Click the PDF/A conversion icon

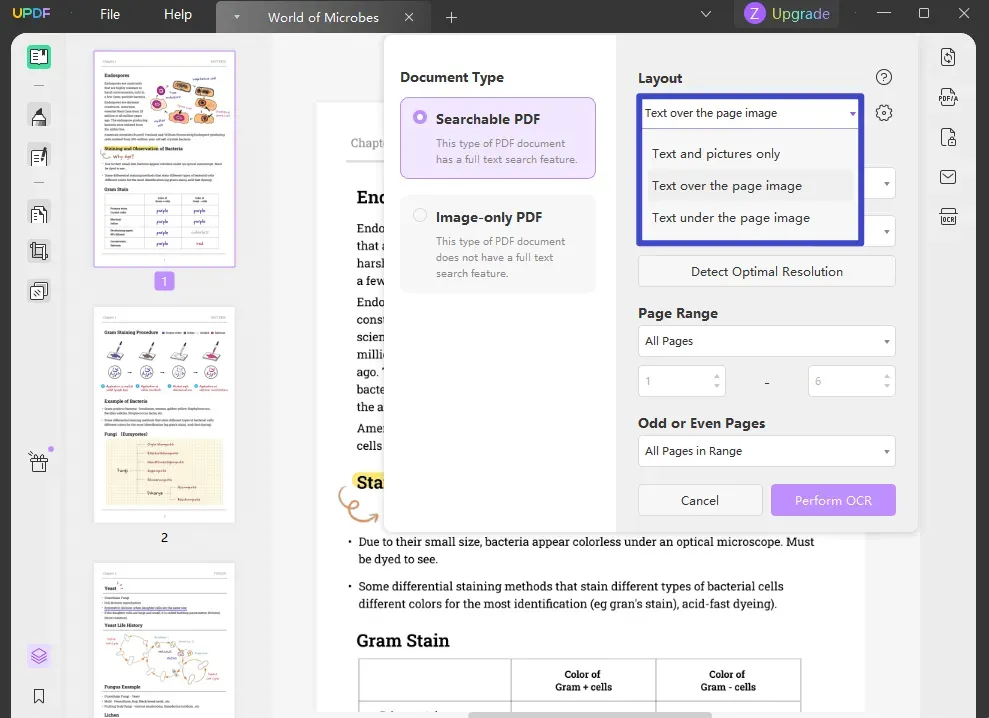click(x=947, y=96)
